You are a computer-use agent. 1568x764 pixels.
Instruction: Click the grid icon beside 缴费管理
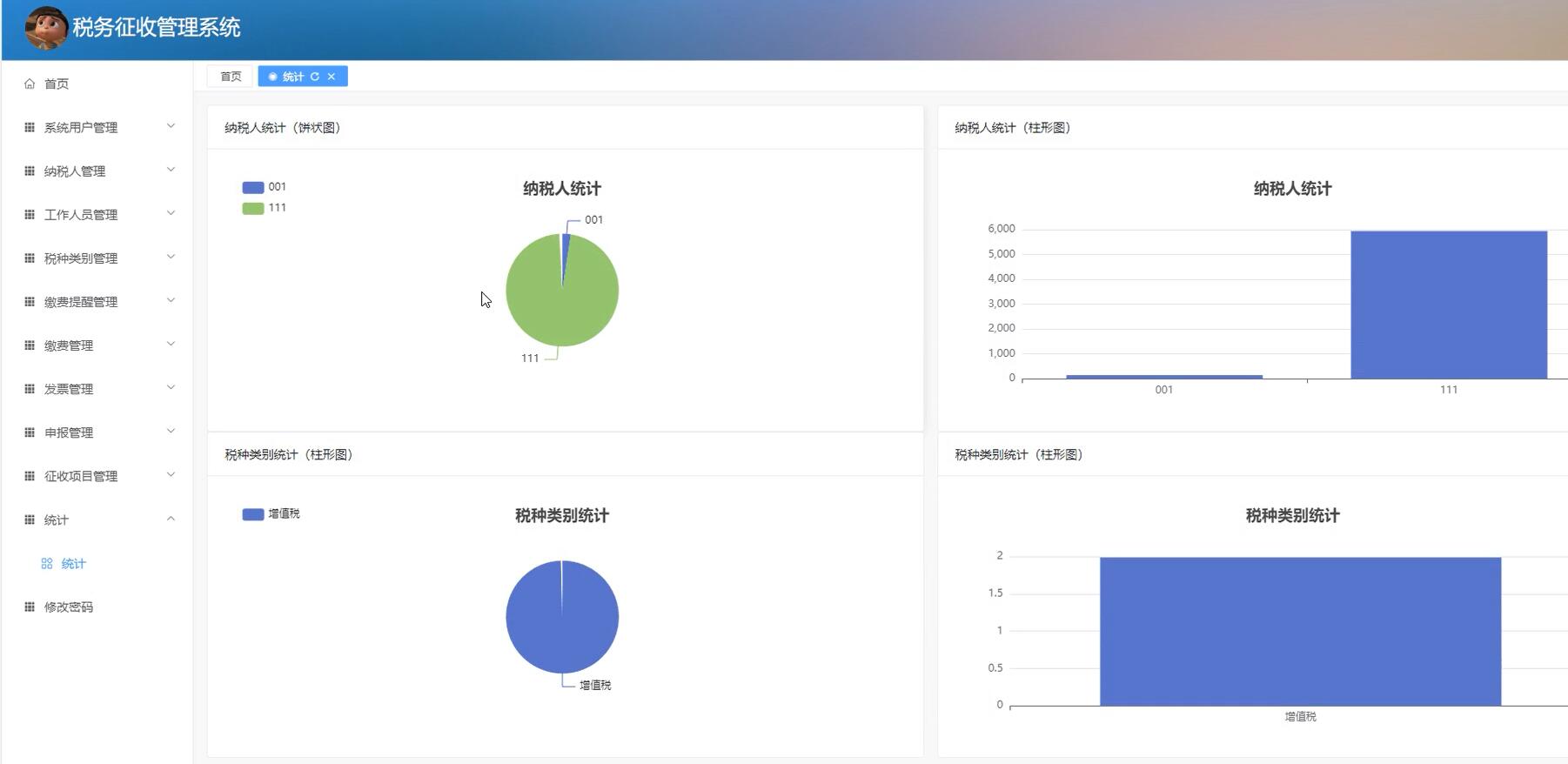point(30,345)
